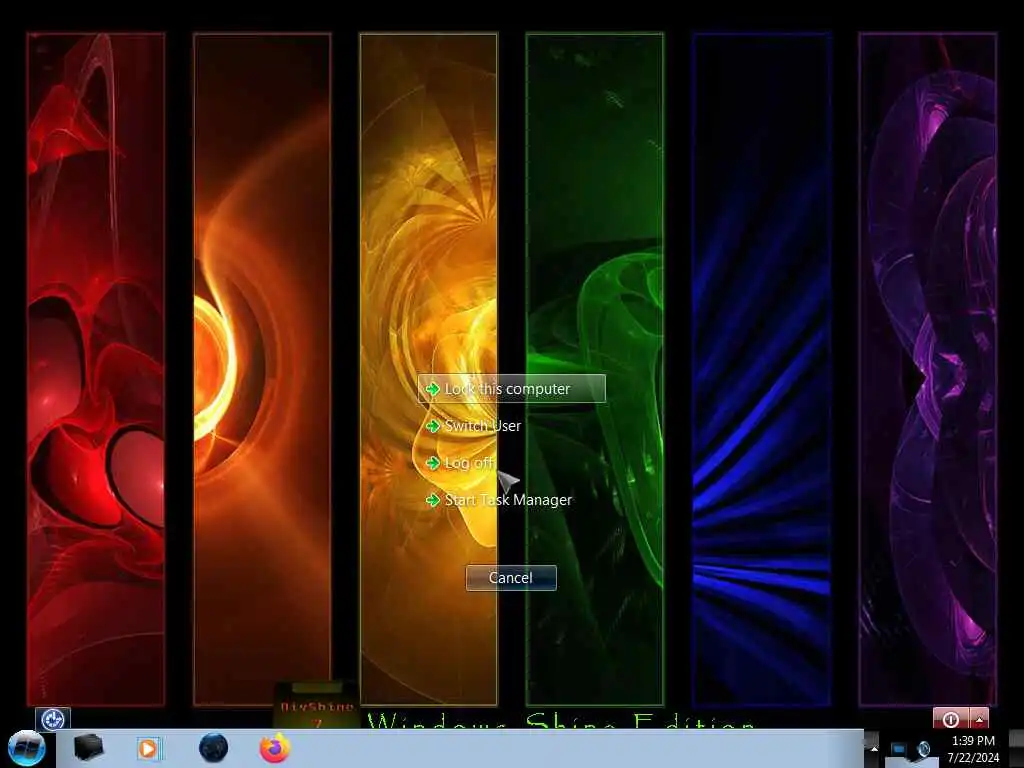Click green arrow beside Lock this computer

click(432, 389)
